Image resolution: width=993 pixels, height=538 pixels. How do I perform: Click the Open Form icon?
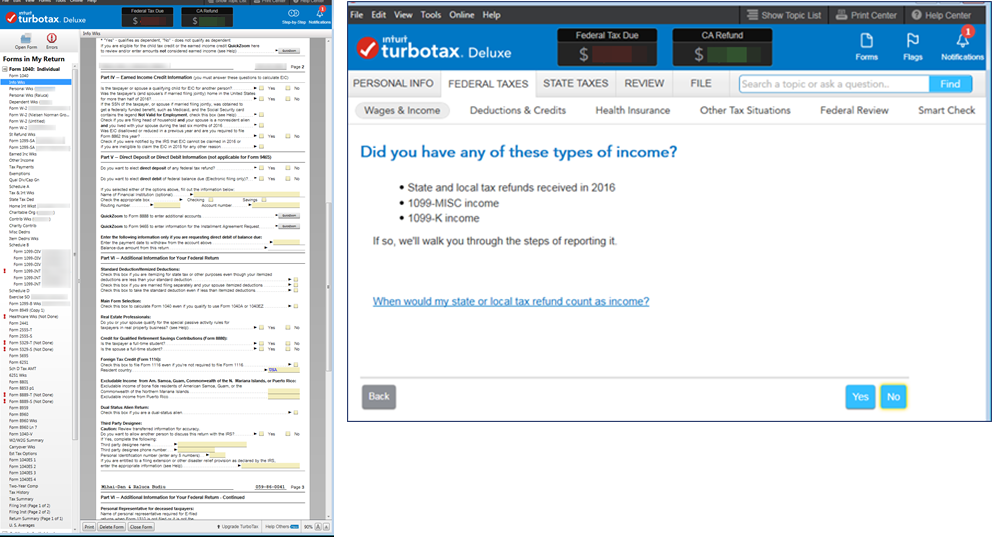(25, 41)
